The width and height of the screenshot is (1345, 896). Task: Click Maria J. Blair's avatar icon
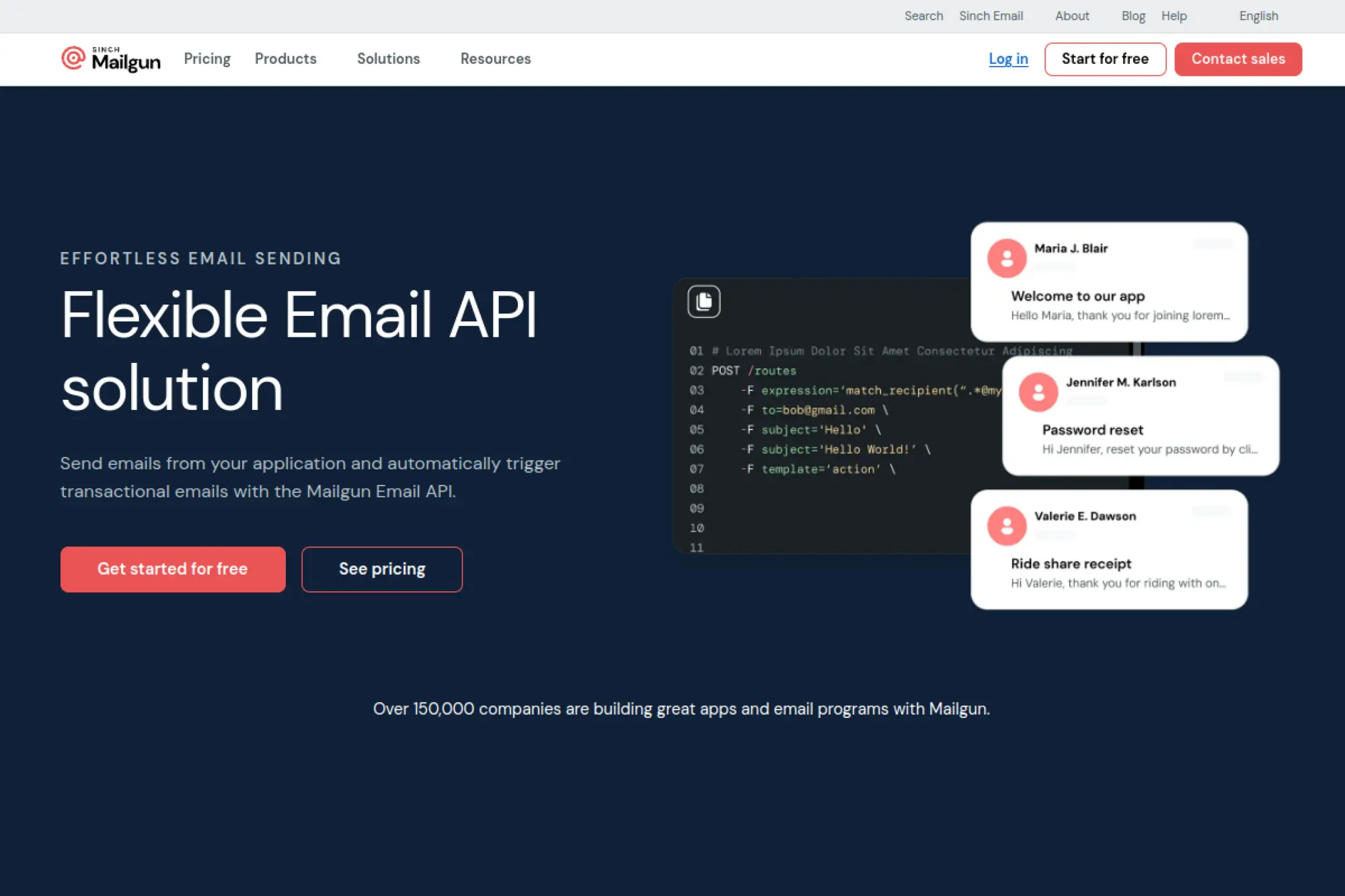pos(1006,258)
